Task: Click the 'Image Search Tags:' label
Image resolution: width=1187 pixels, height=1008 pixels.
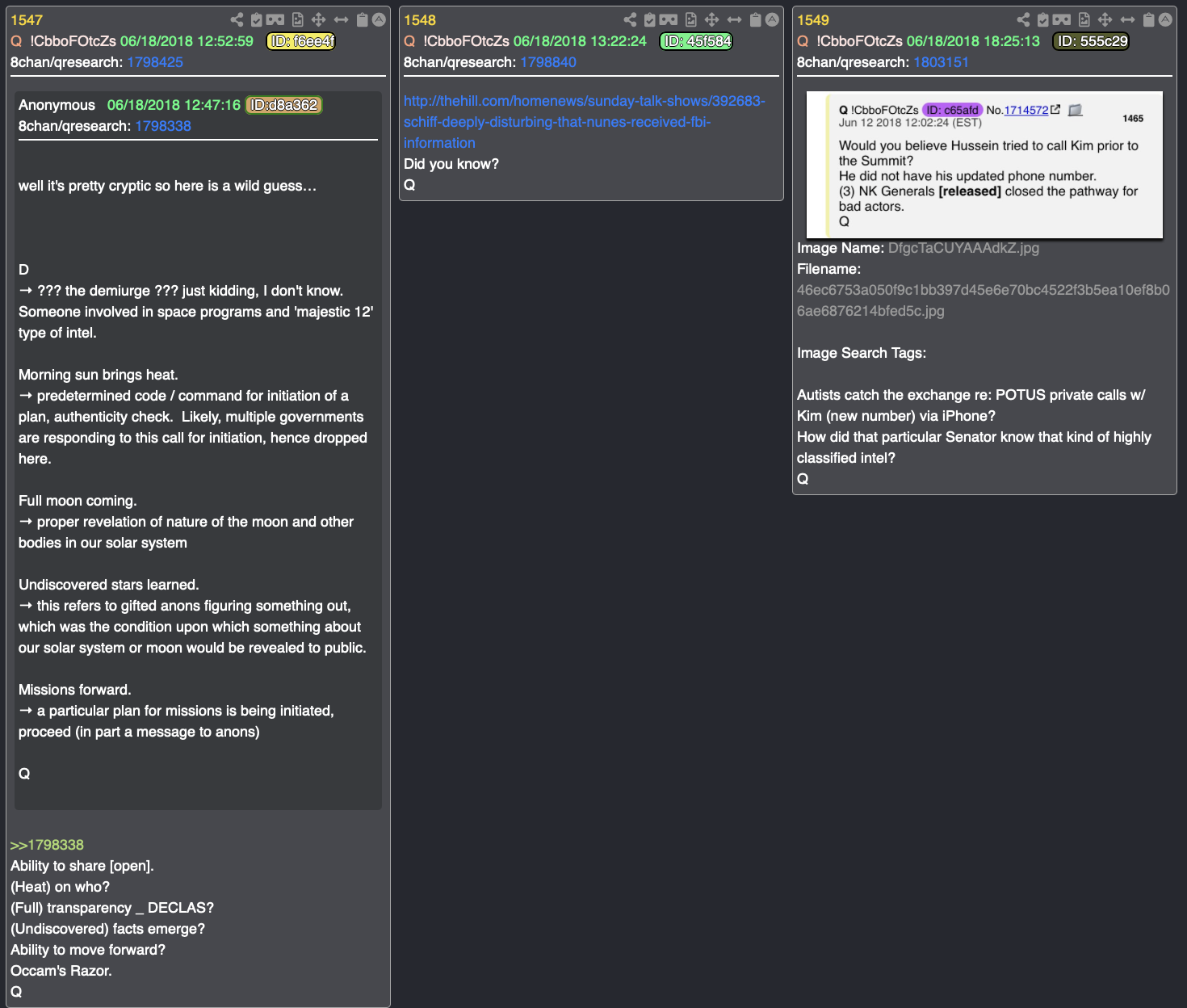Action: tap(862, 353)
